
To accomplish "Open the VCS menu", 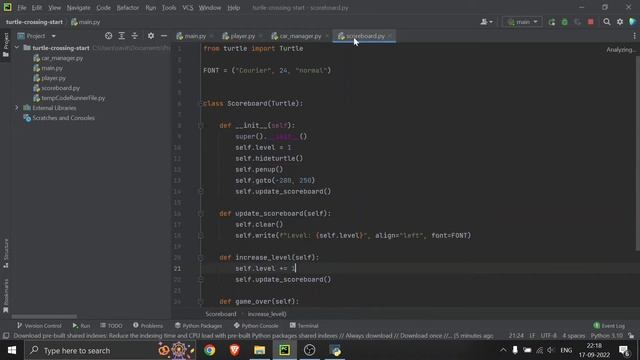I will tap(188, 8).
